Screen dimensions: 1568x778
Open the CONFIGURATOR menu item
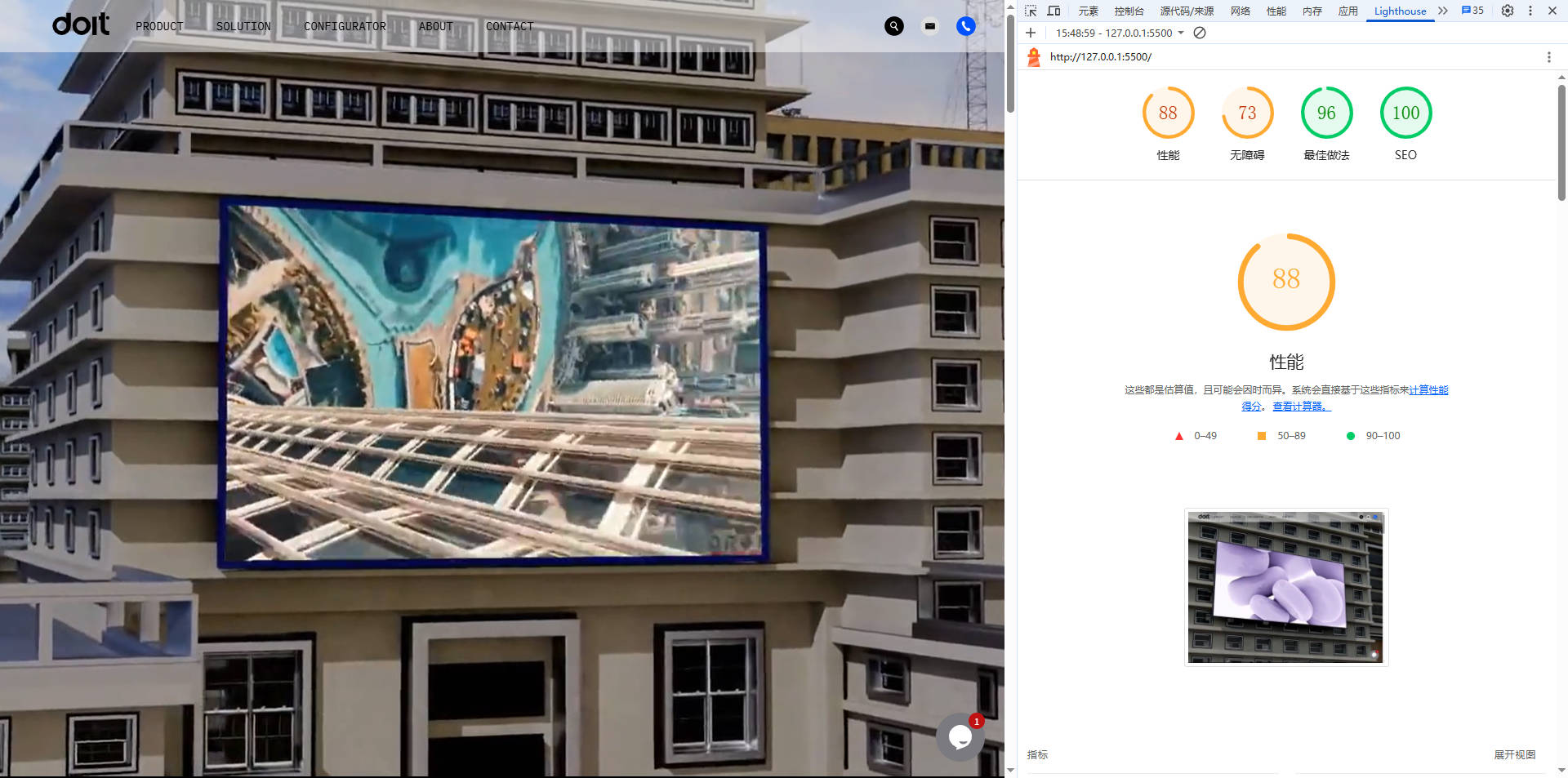(345, 26)
